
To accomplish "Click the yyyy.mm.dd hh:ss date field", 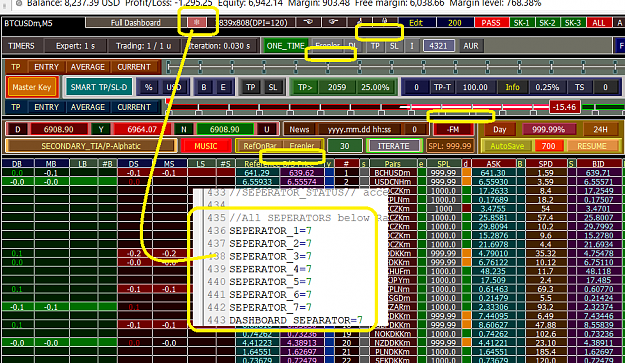I will click(x=359, y=130).
